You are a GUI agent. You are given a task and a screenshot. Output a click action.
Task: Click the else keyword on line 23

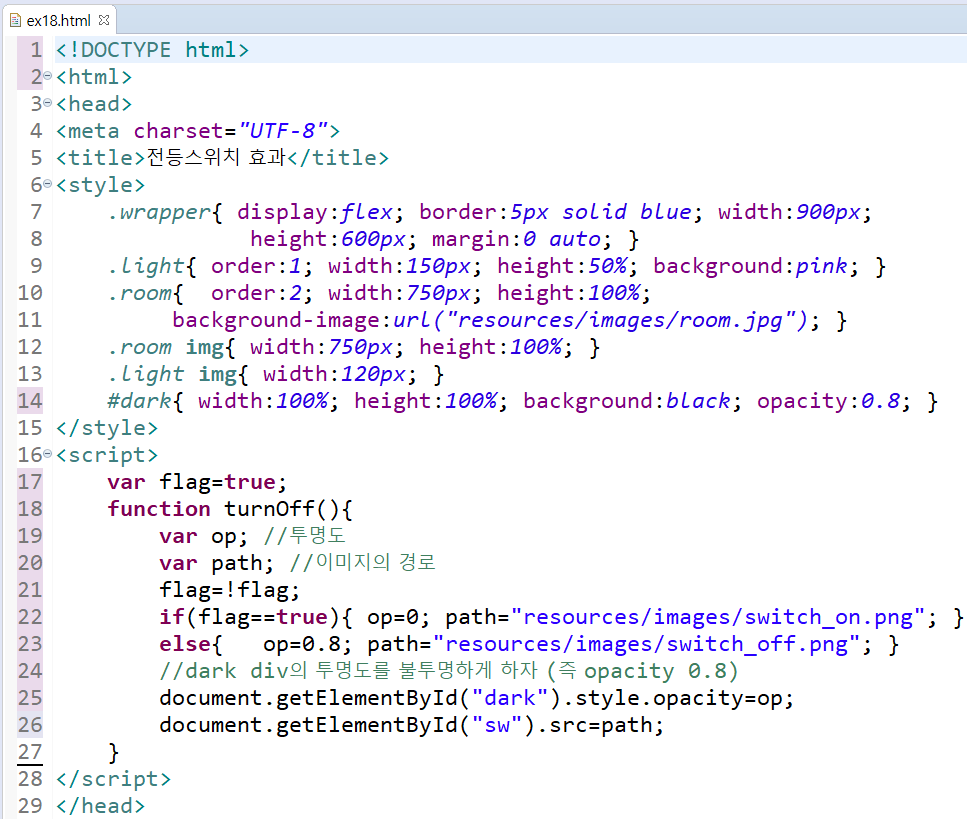pos(185,644)
